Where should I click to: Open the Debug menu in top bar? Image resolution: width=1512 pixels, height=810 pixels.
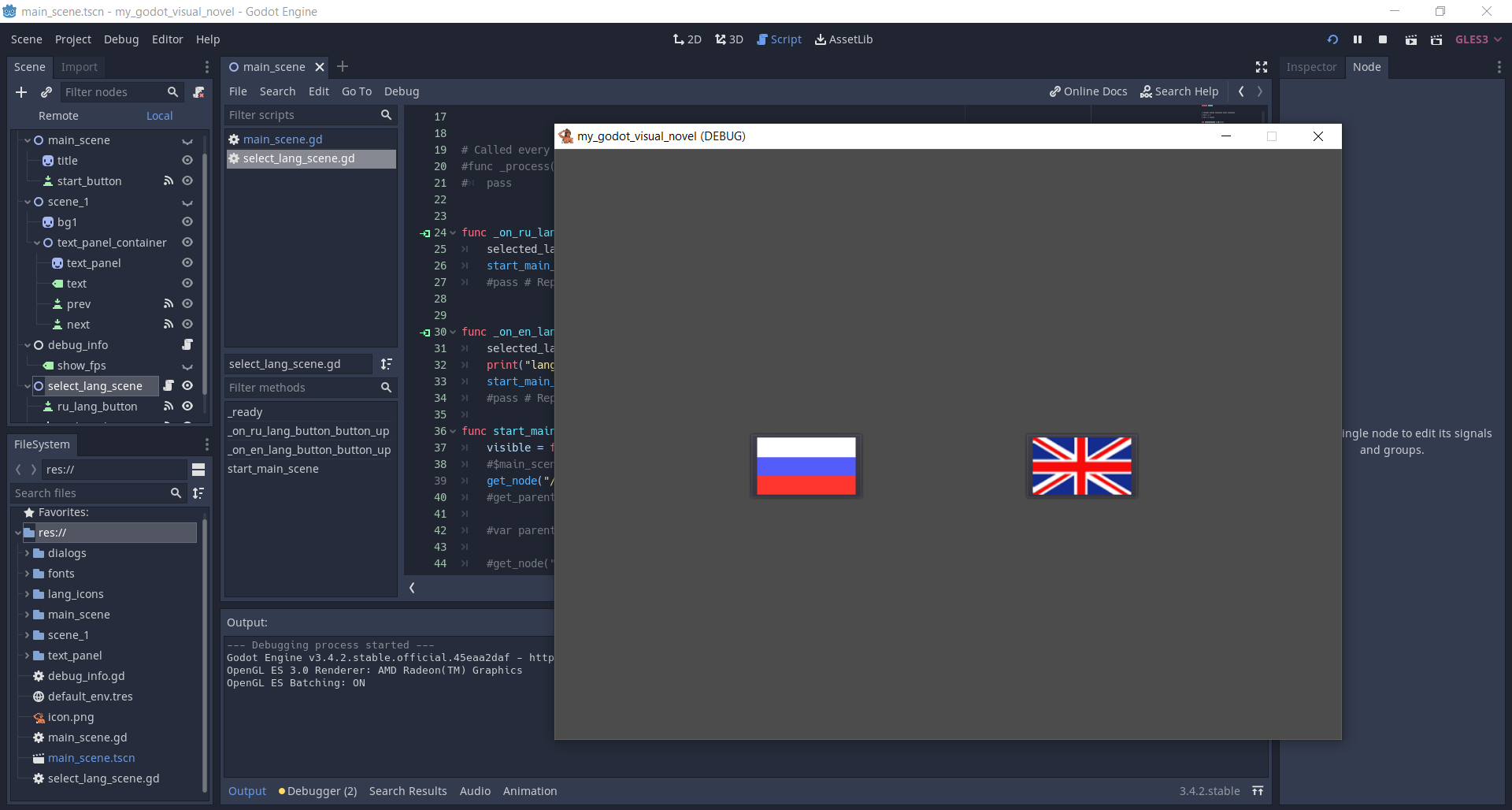[121, 39]
